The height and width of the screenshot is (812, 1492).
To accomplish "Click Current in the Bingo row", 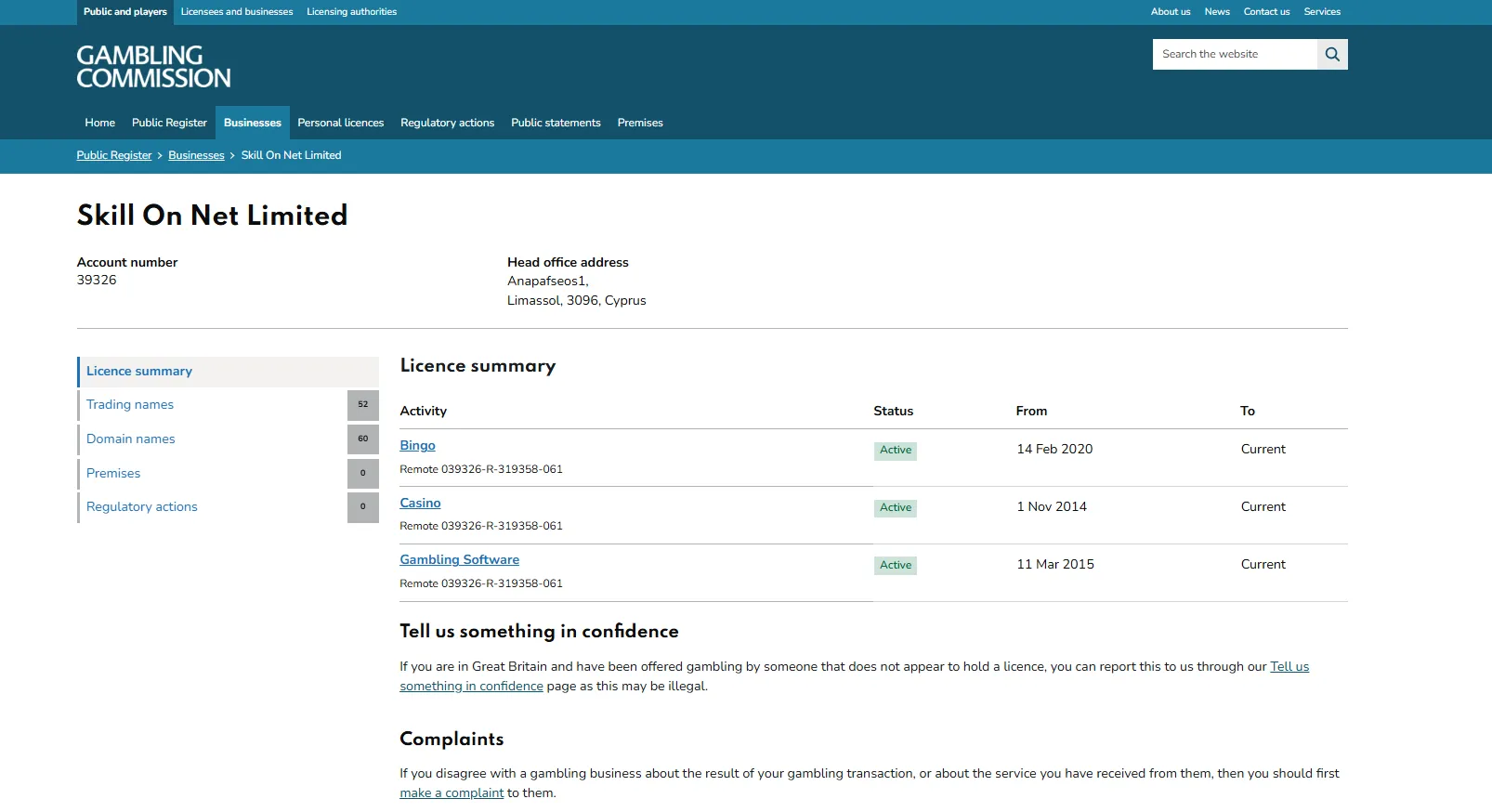I will [1263, 450].
